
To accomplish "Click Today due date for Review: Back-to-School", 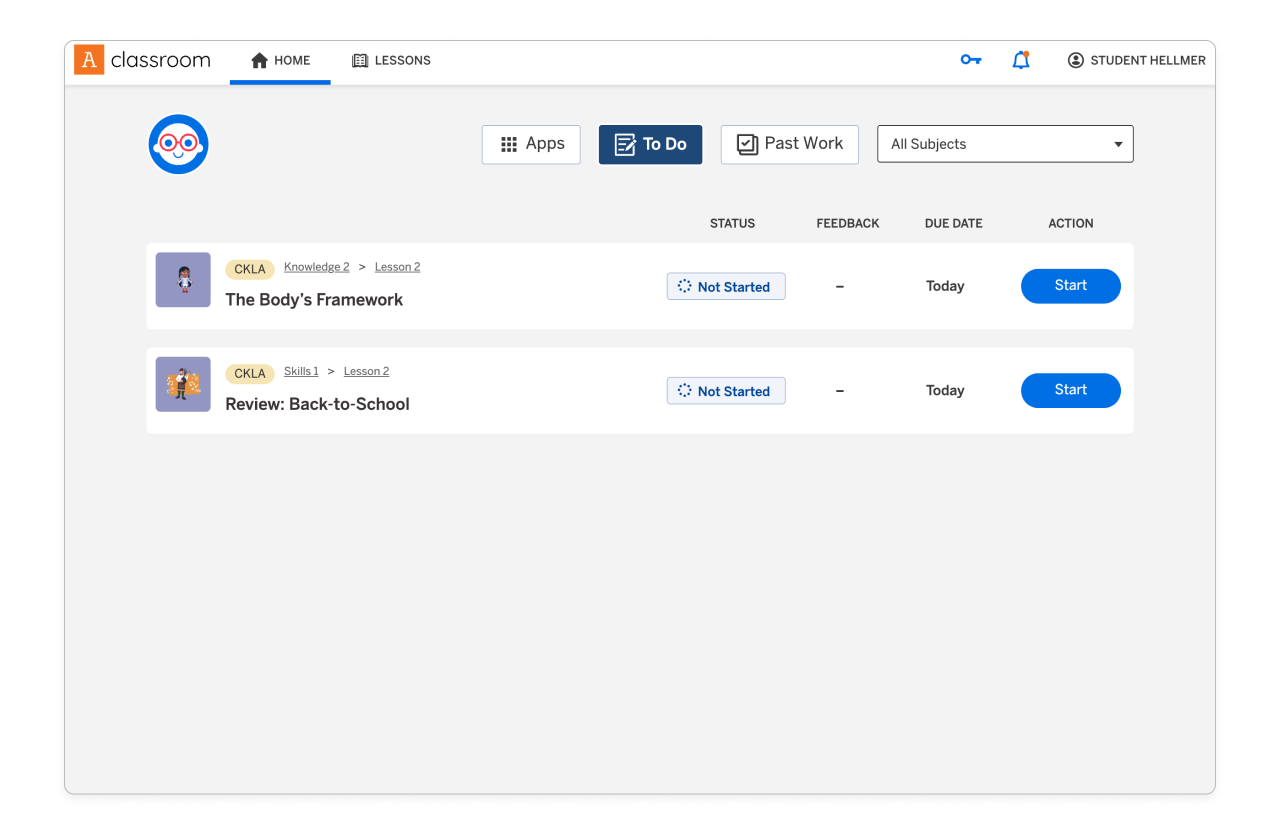I will (x=945, y=391).
